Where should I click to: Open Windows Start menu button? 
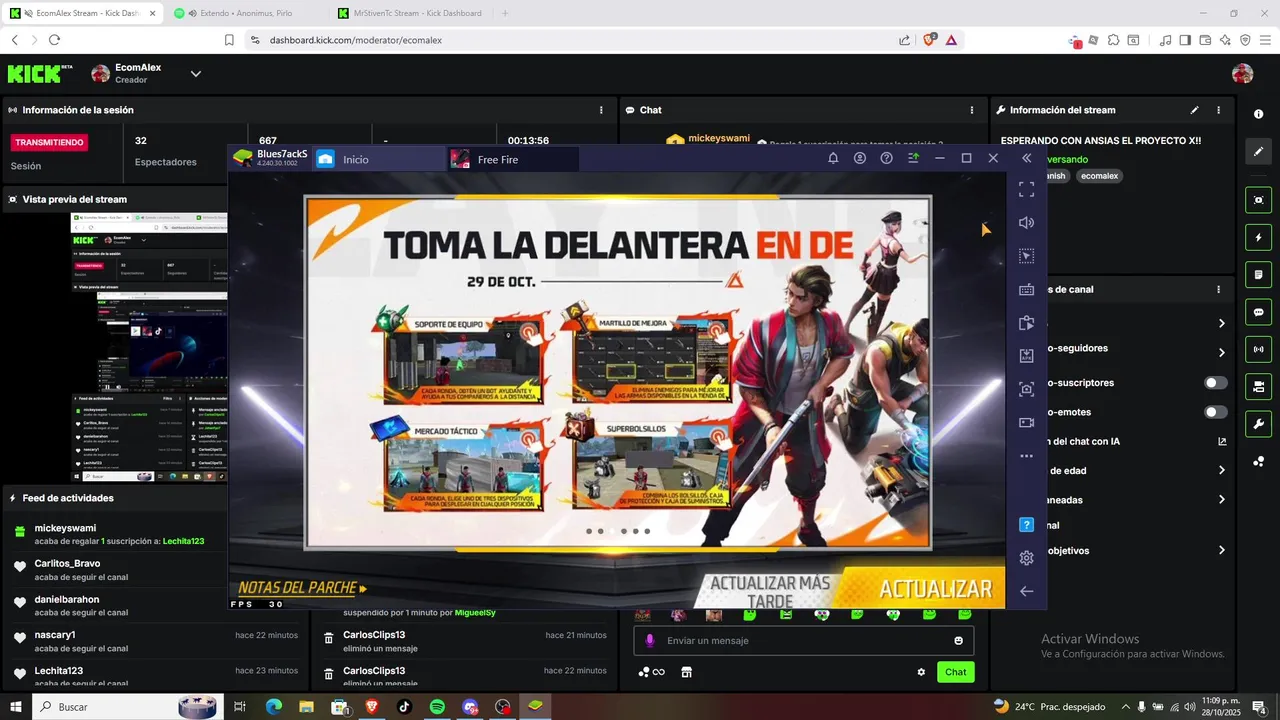coord(15,706)
